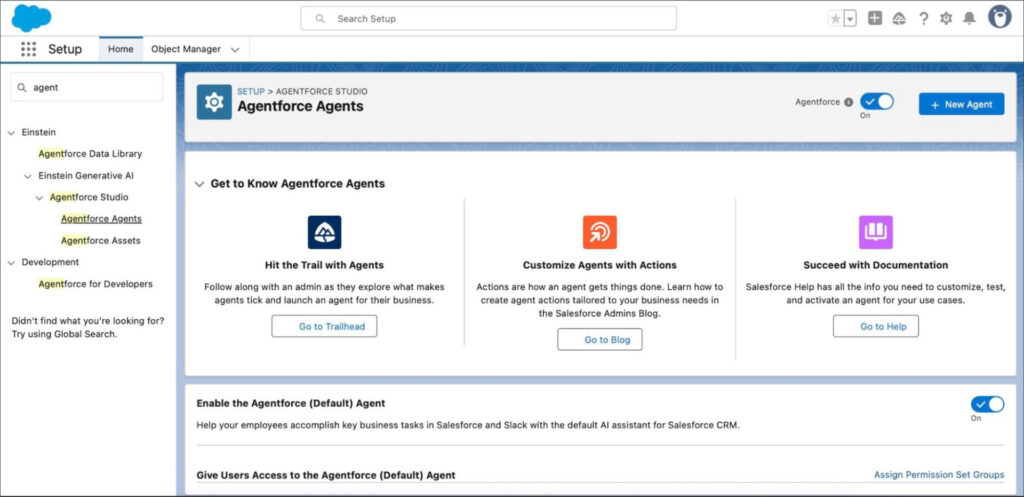
Task: Disable the Agentforce (Default) Agent toggle
Action: point(987,404)
